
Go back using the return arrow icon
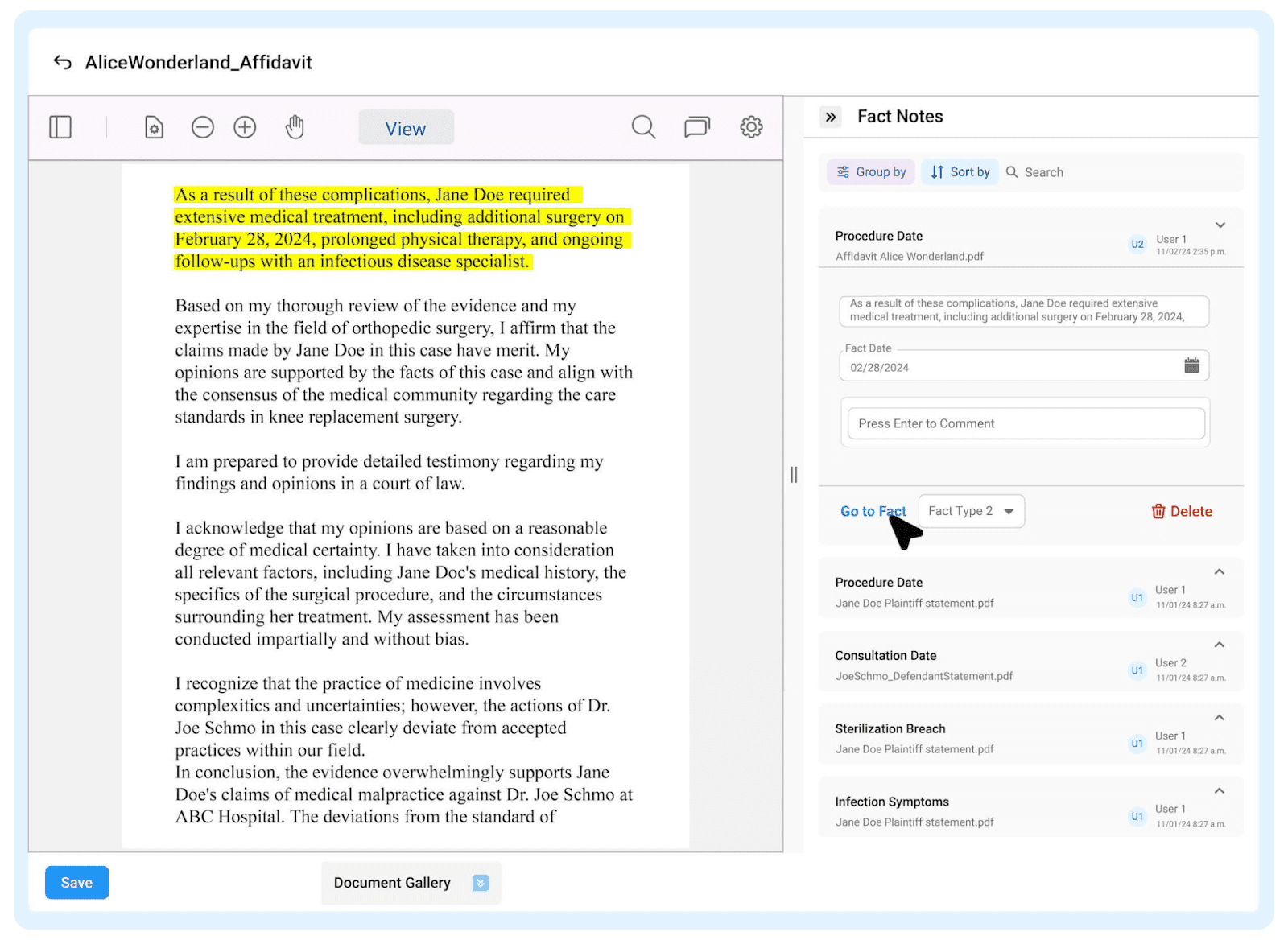coord(62,62)
